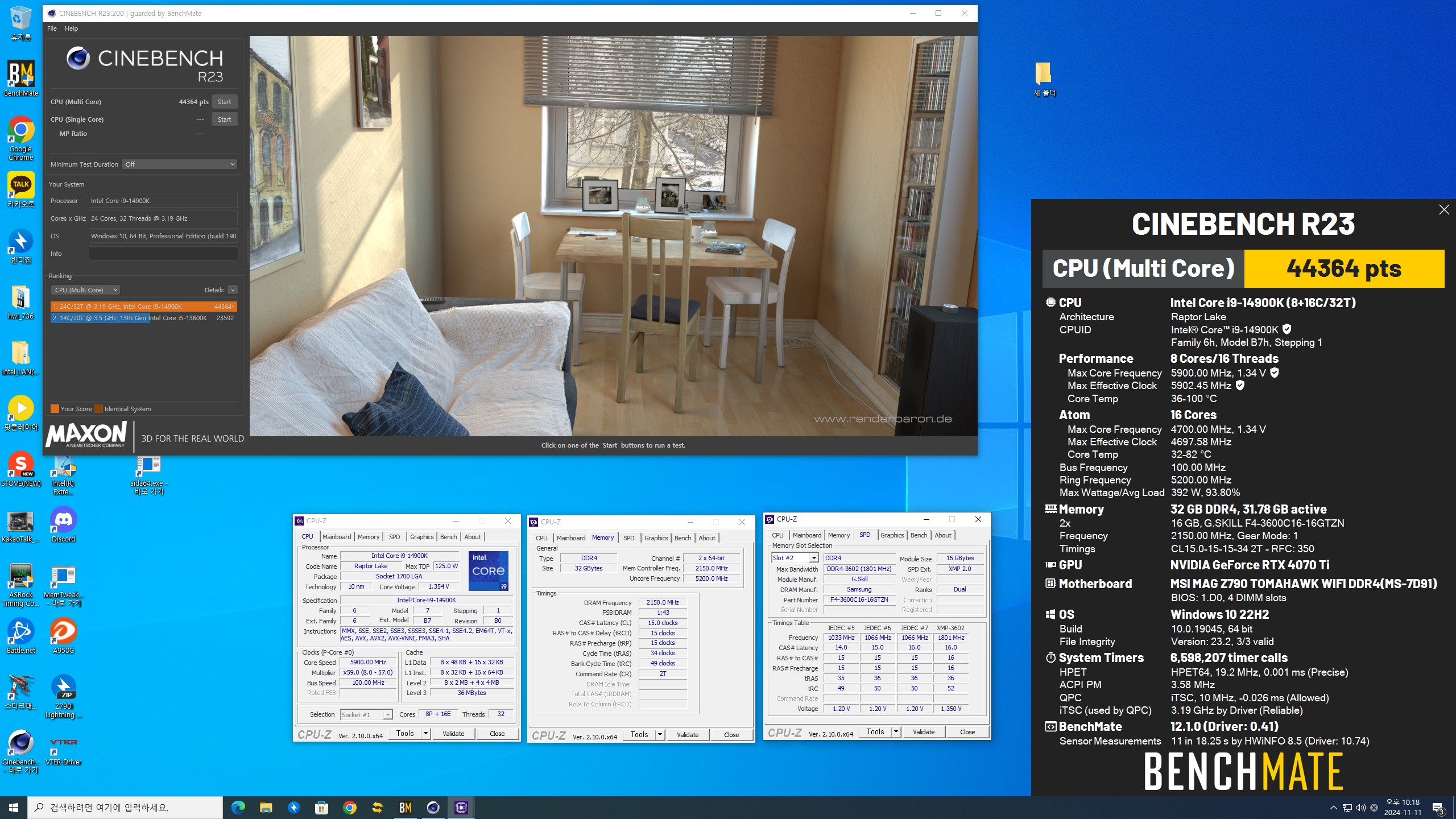Open ASRock Timing Configurator icon

coord(21,585)
